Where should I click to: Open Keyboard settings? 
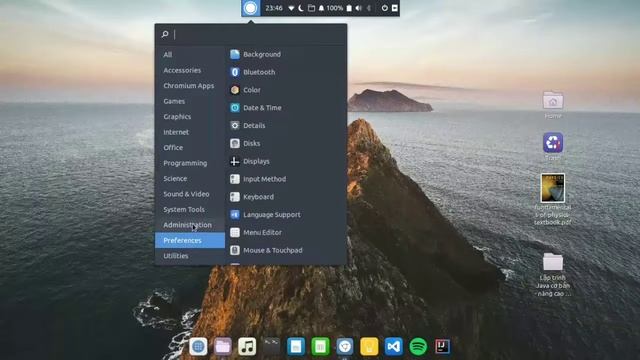285,197
